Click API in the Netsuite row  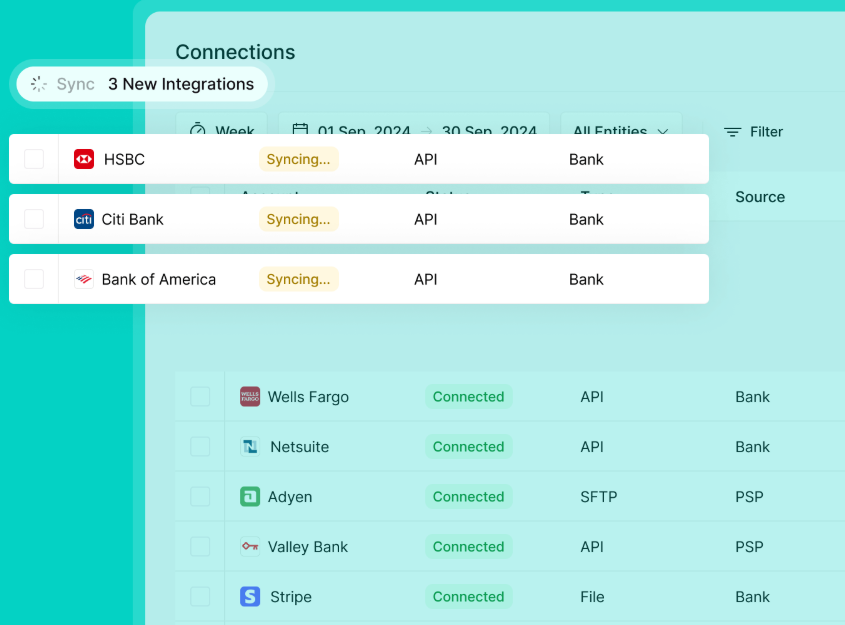pos(592,447)
